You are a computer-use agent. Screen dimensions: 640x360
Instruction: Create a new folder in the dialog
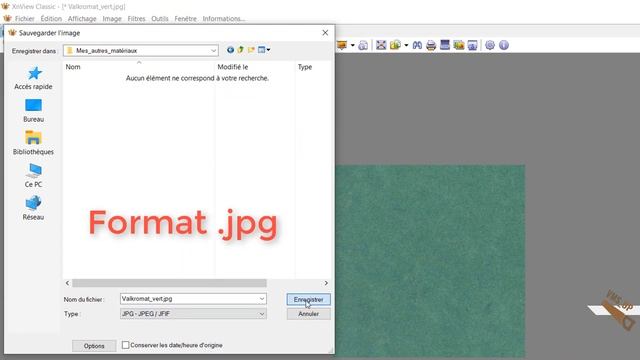[x=251, y=50]
